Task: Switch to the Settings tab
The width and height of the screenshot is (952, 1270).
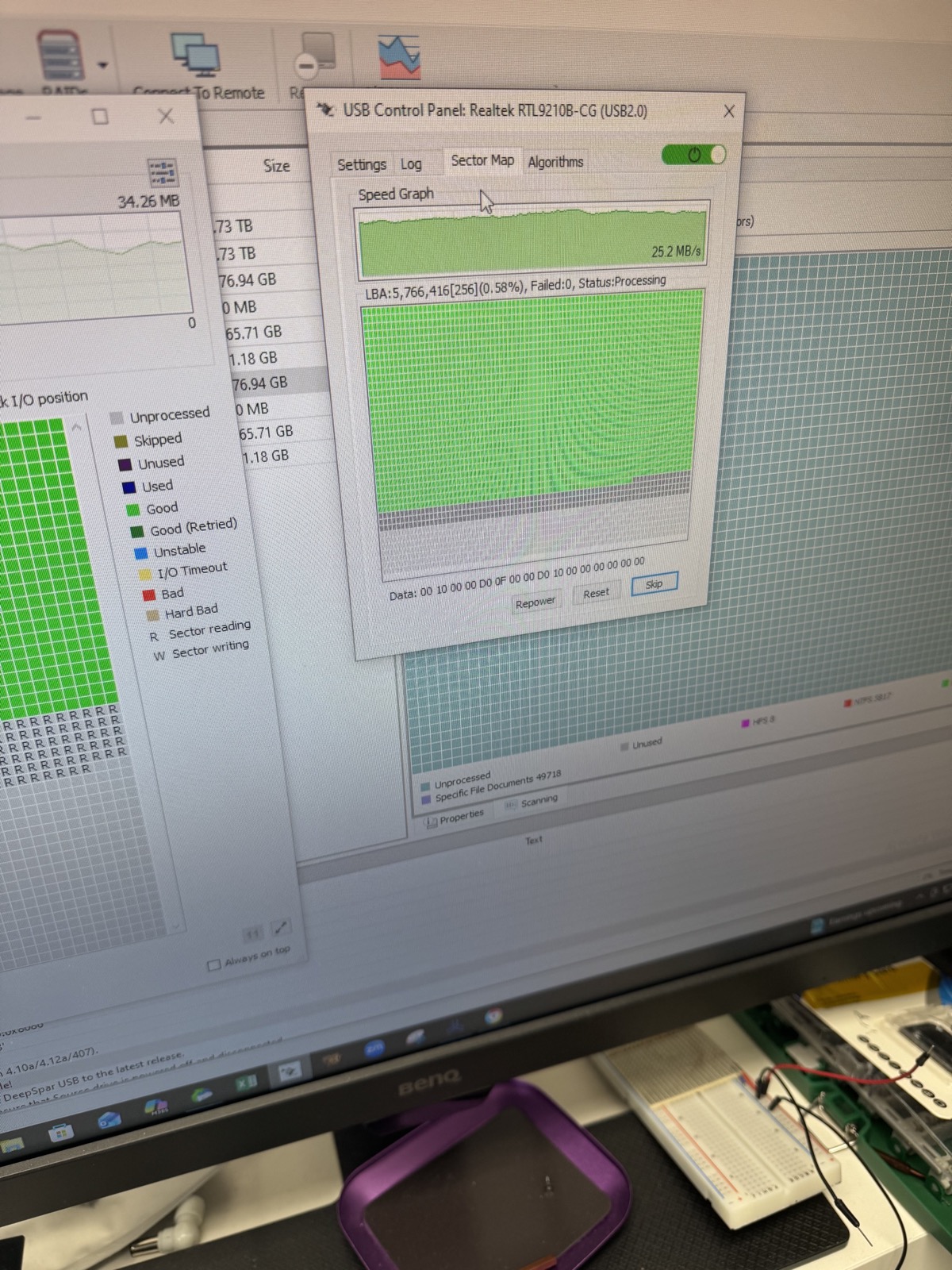Action: 362,164
